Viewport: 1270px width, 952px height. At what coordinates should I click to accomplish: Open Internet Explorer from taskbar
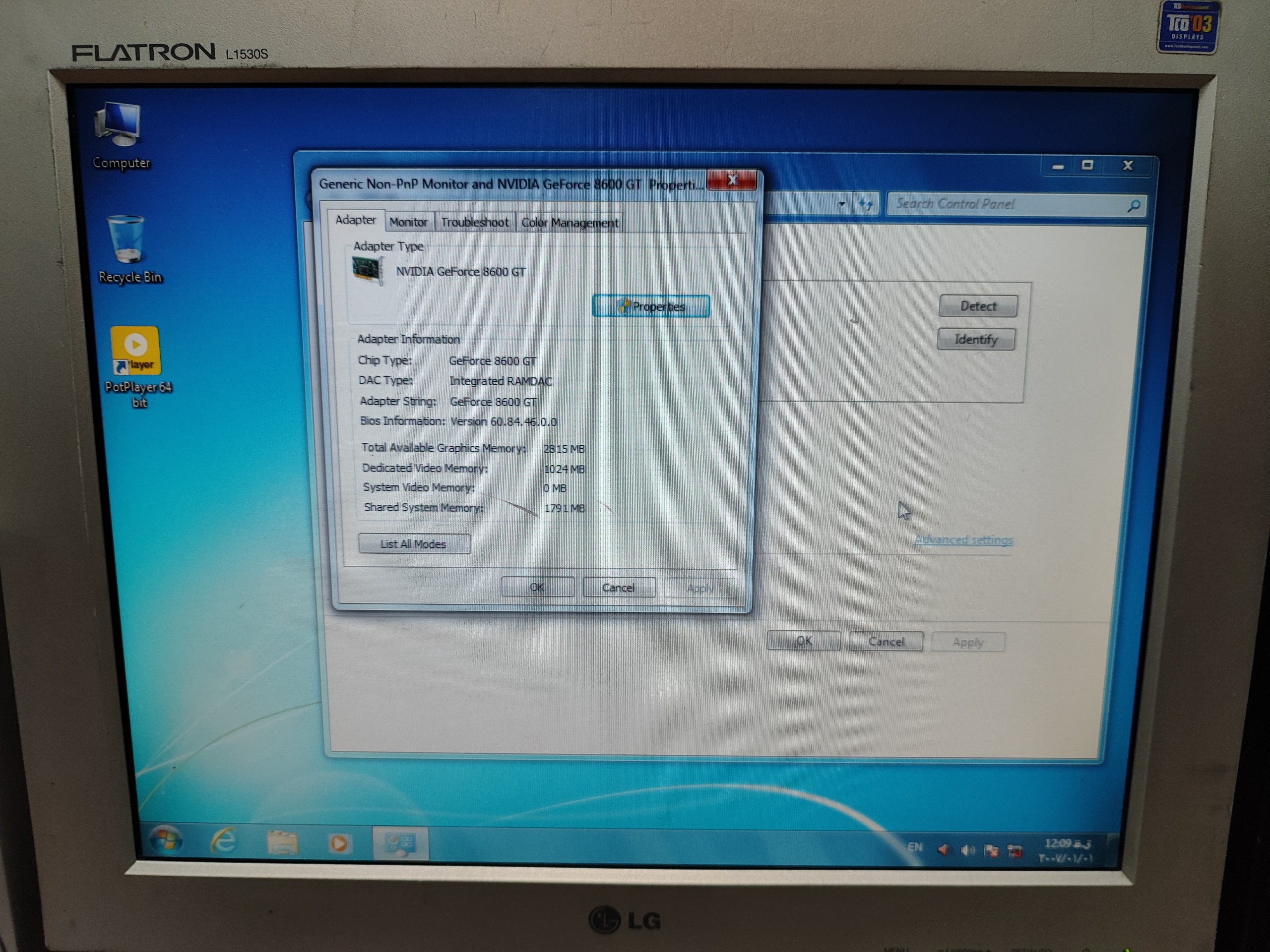pyautogui.click(x=224, y=841)
